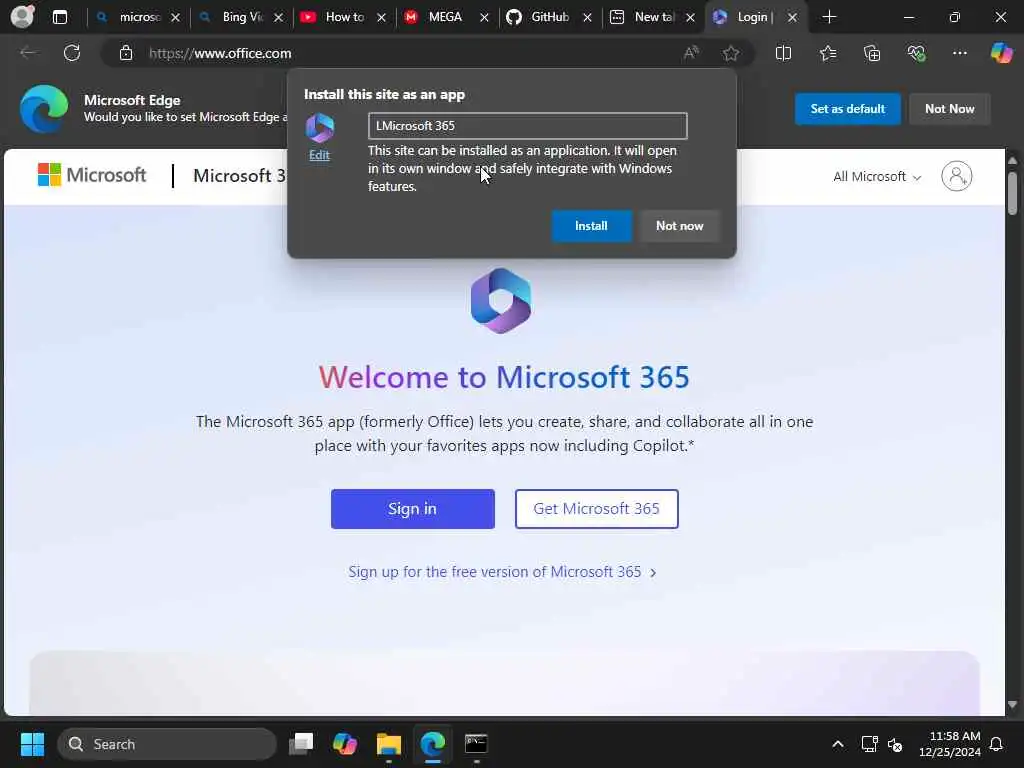Click the scrollbar down arrow
The height and width of the screenshot is (768, 1024).
click(x=1012, y=705)
